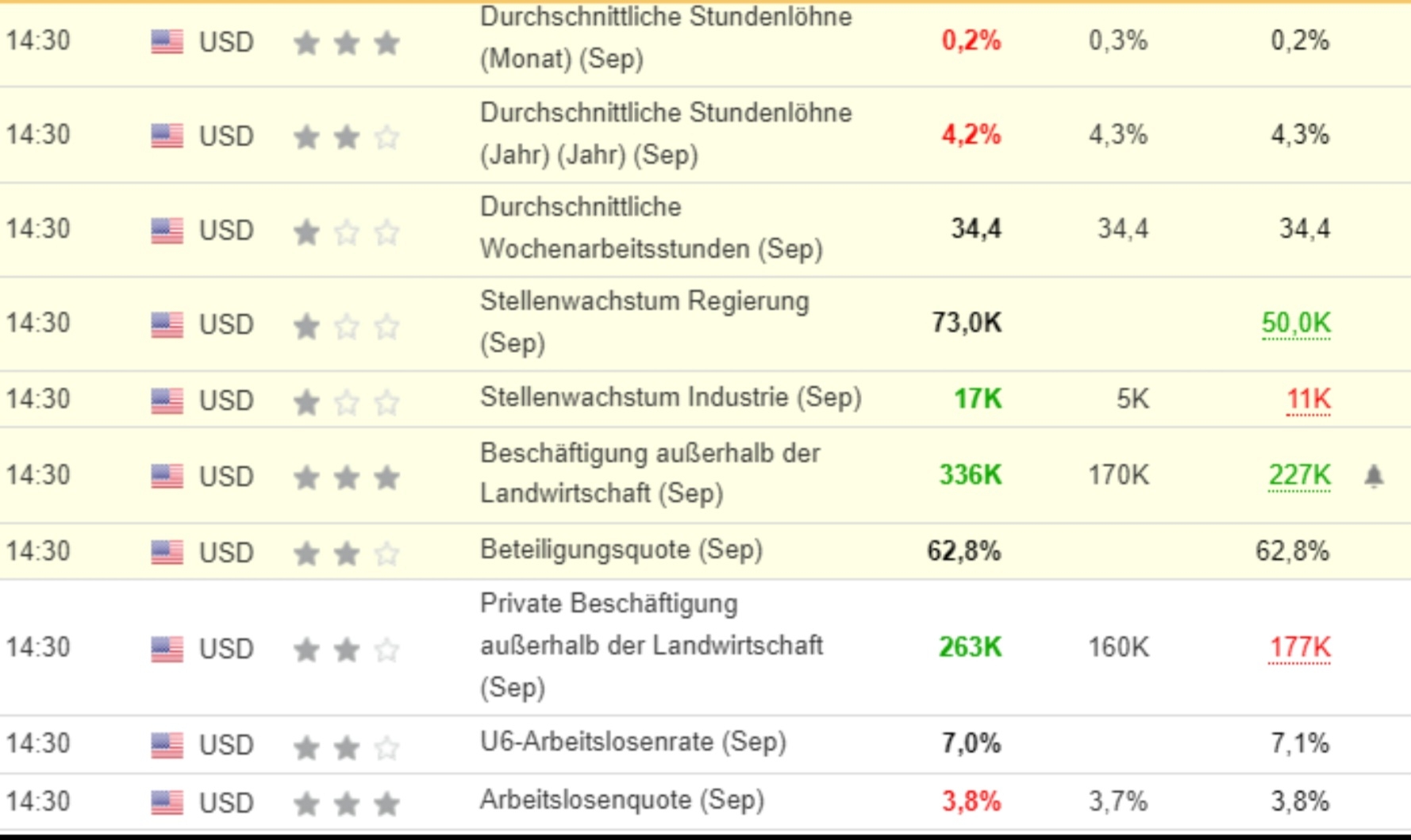The width and height of the screenshot is (1411, 840).
Task: Open Beschäftigung außerhalb der Landwirtschaft event details
Action: click(649, 474)
